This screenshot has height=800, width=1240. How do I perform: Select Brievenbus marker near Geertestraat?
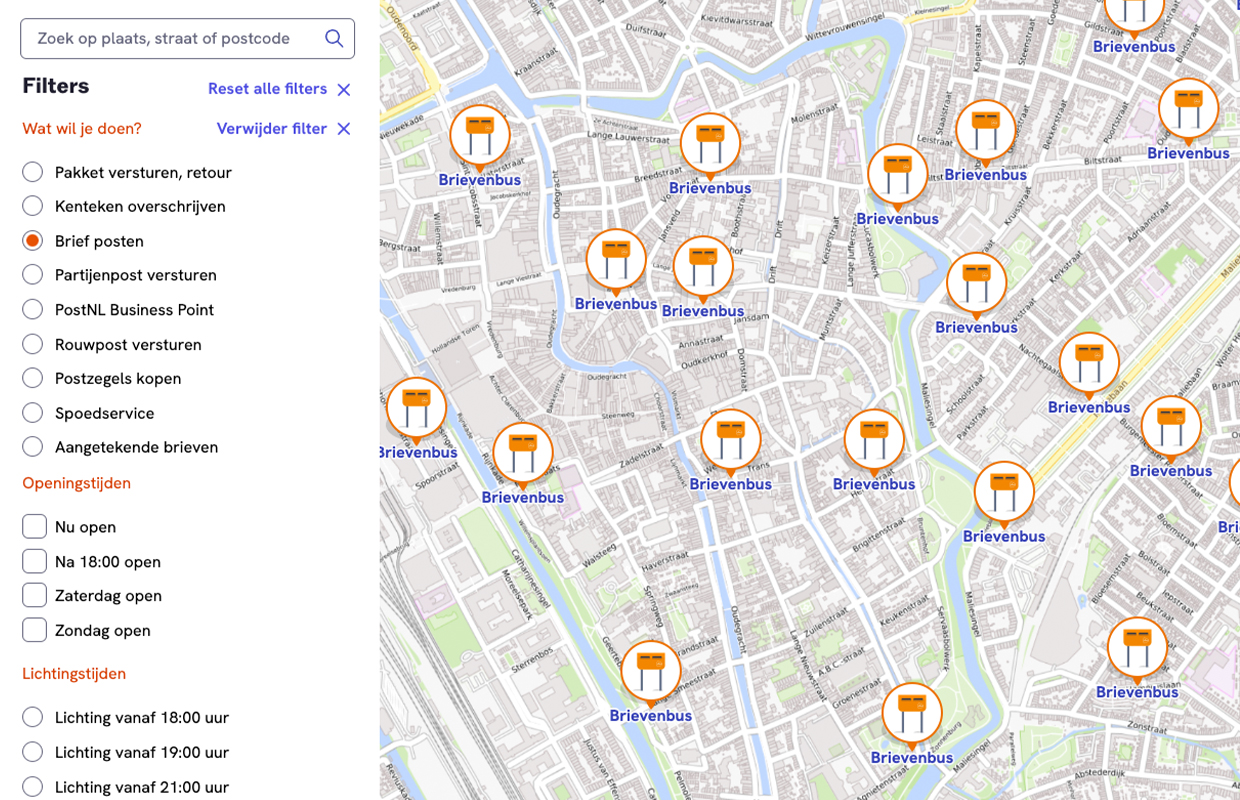(x=651, y=672)
